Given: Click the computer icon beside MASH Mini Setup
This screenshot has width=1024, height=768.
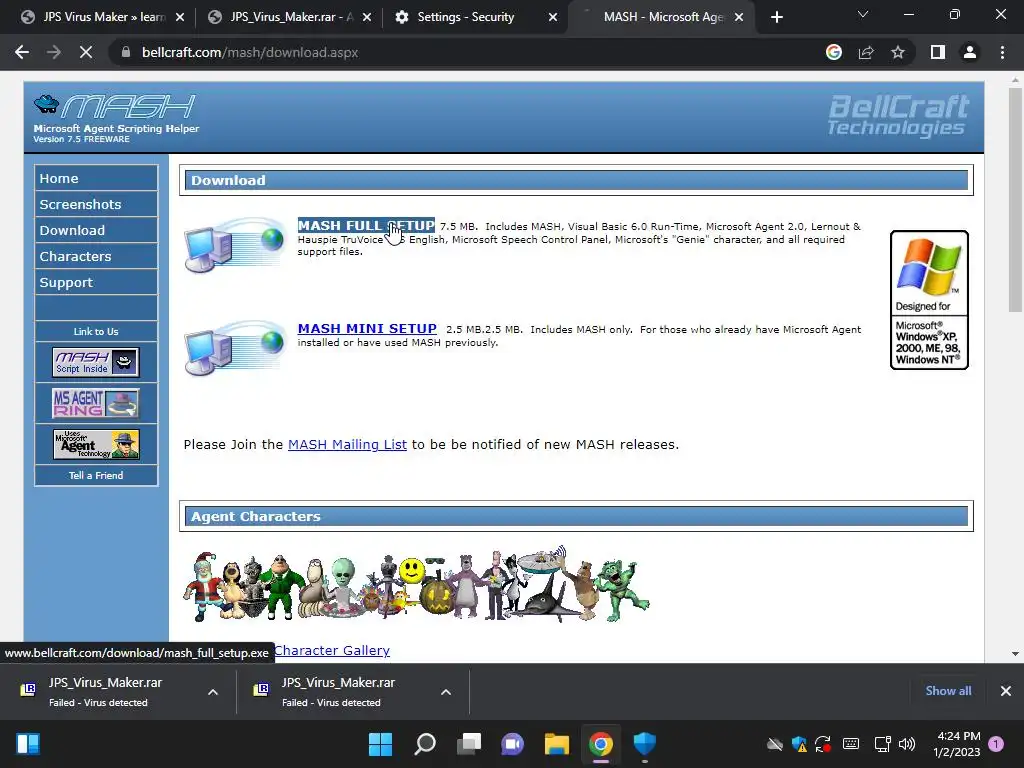Looking at the screenshot, I should [235, 348].
